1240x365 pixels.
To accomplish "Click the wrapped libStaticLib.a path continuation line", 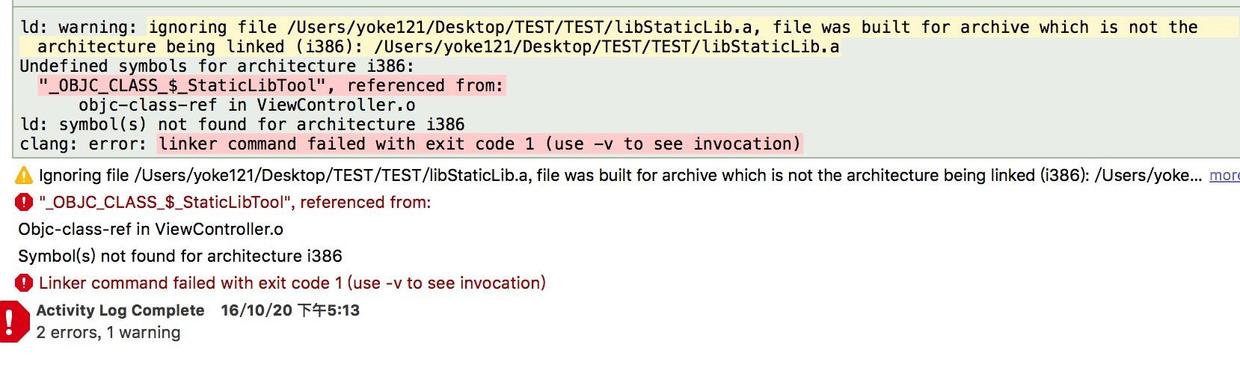I will tap(438, 47).
